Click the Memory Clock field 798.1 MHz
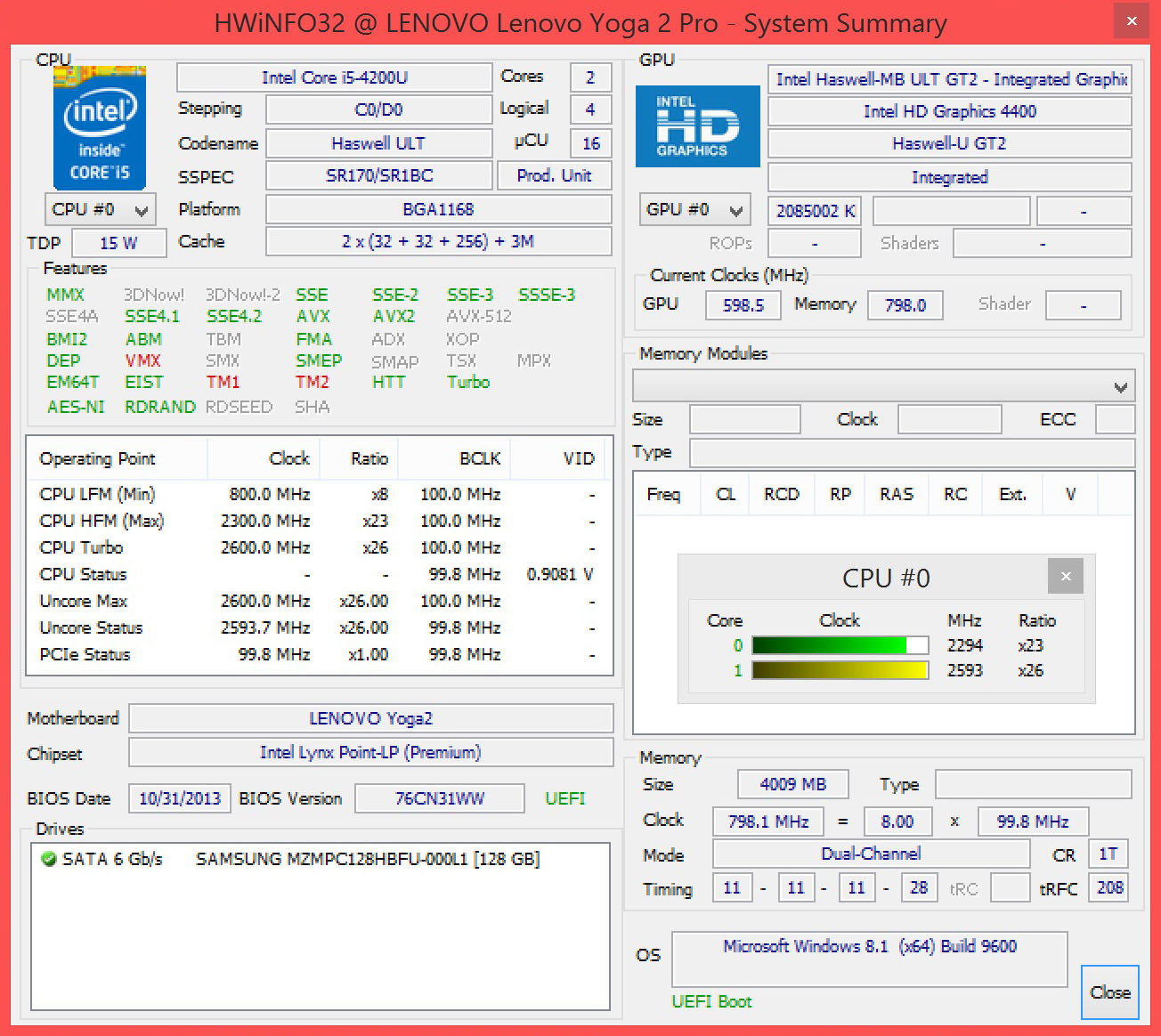The width and height of the screenshot is (1161, 1036). tap(768, 822)
